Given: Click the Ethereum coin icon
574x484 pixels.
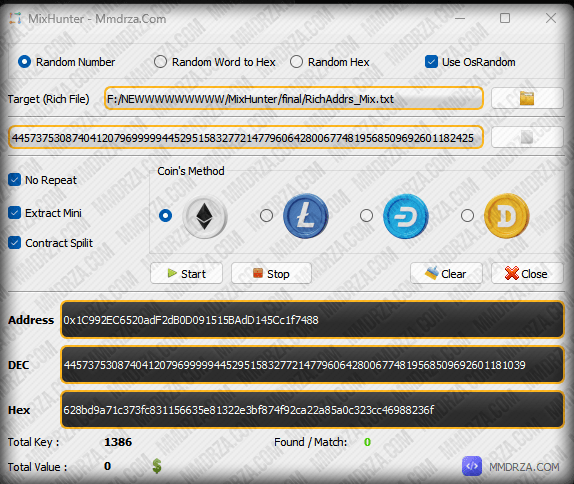Looking at the screenshot, I should click(x=205, y=216).
